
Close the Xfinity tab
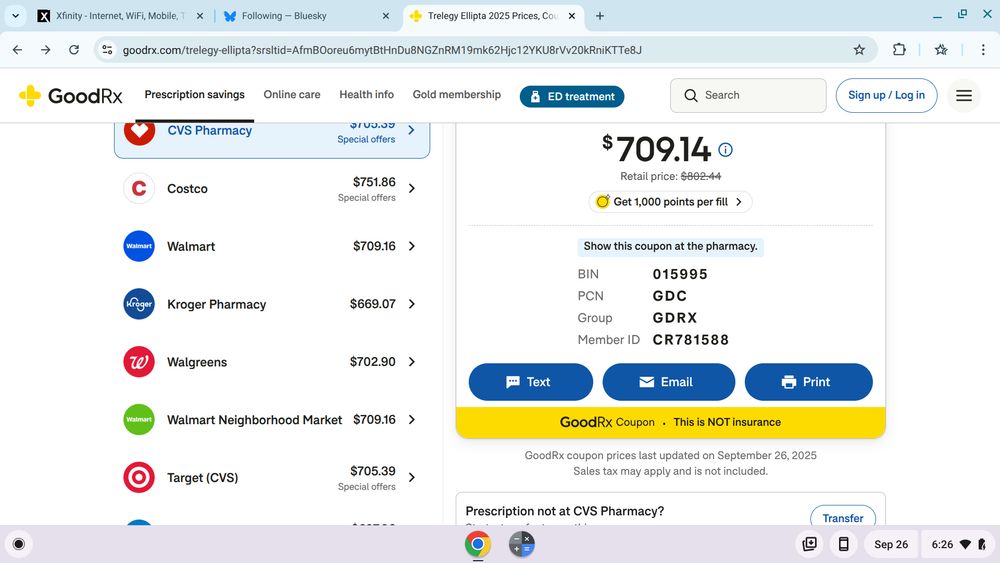[200, 16]
